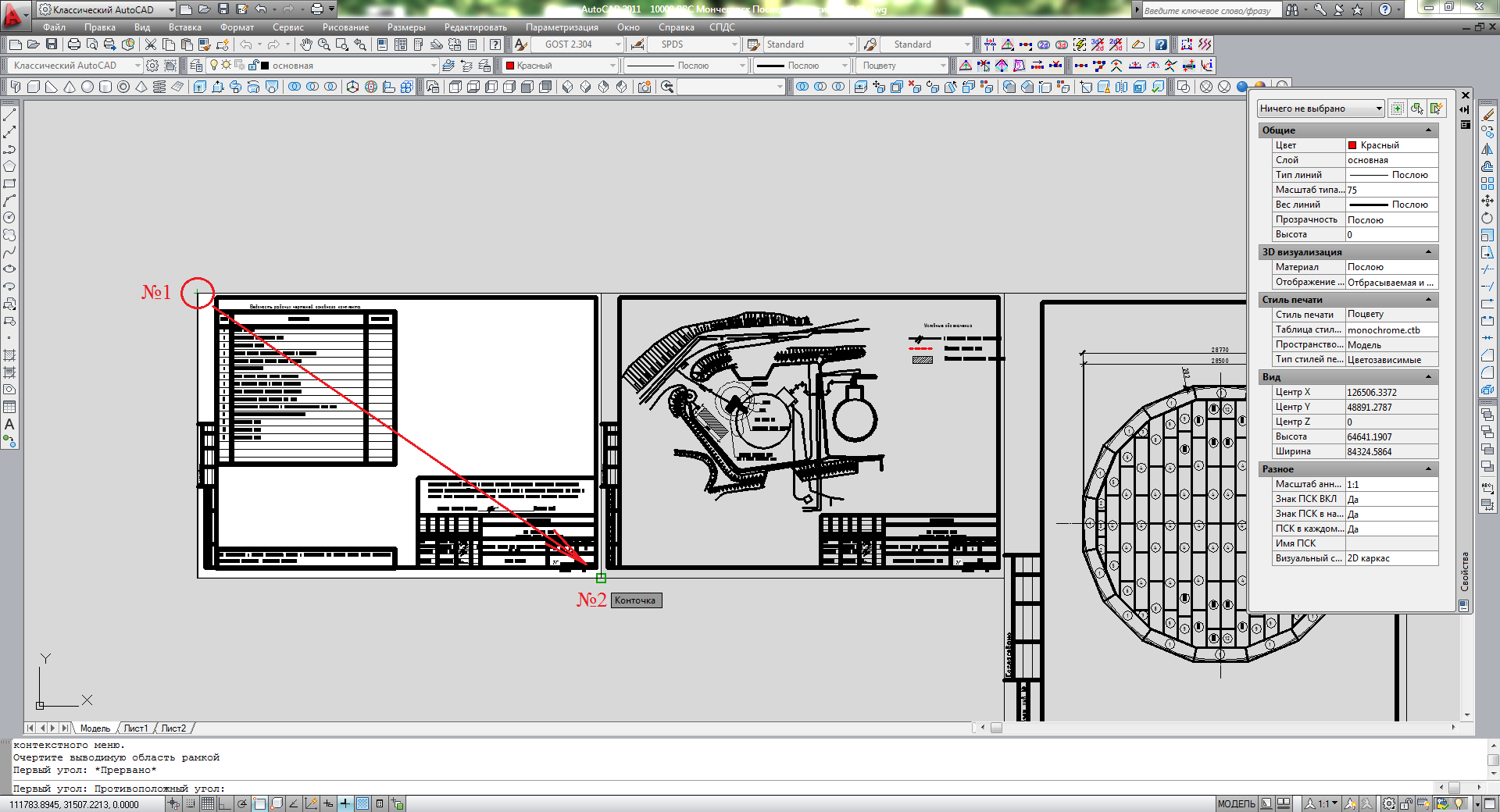The image size is (1500, 812).
Task: Select the Circle drawing tool
Action: [x=9, y=218]
